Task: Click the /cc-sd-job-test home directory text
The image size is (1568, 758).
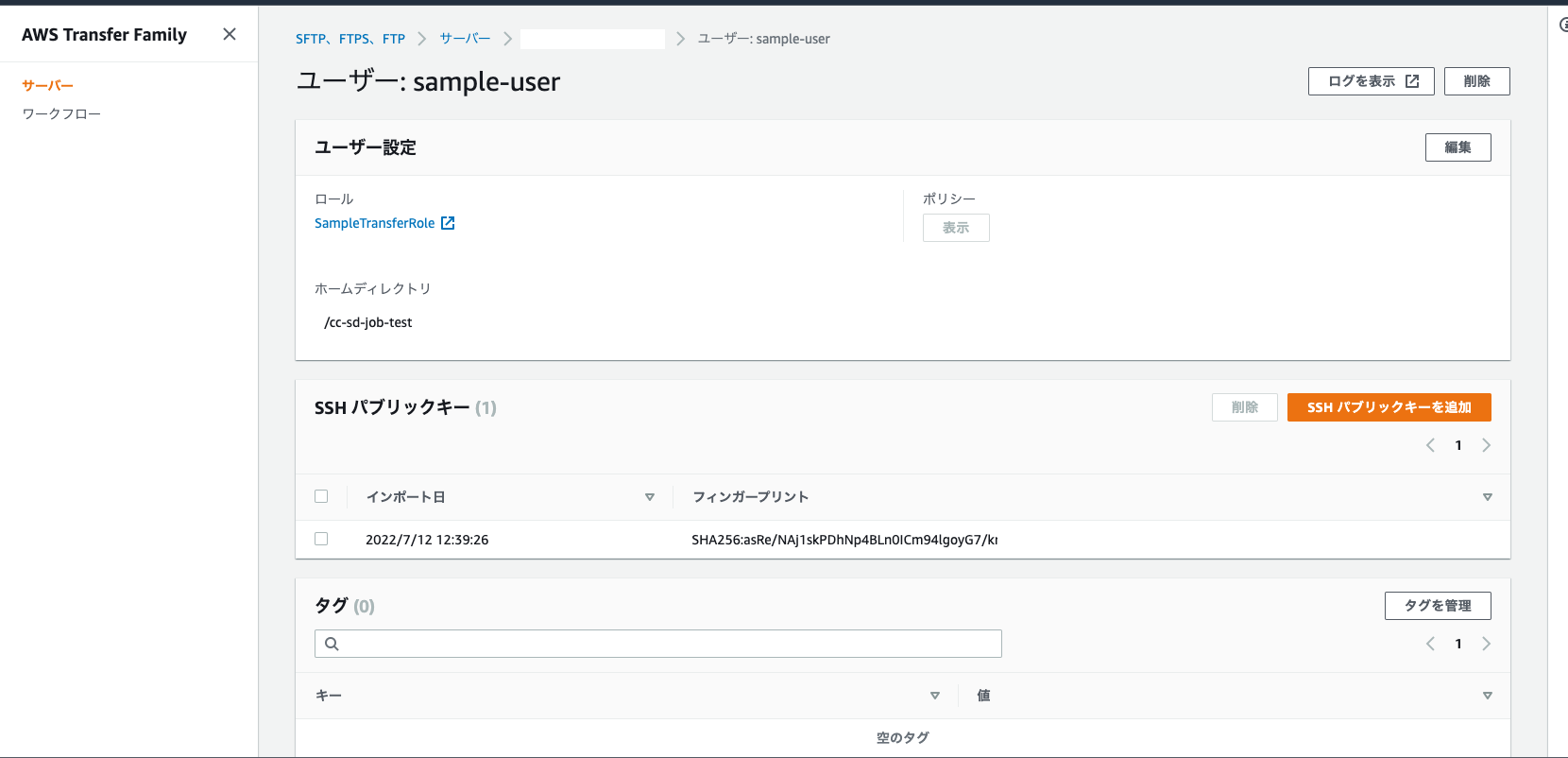Action: click(368, 322)
